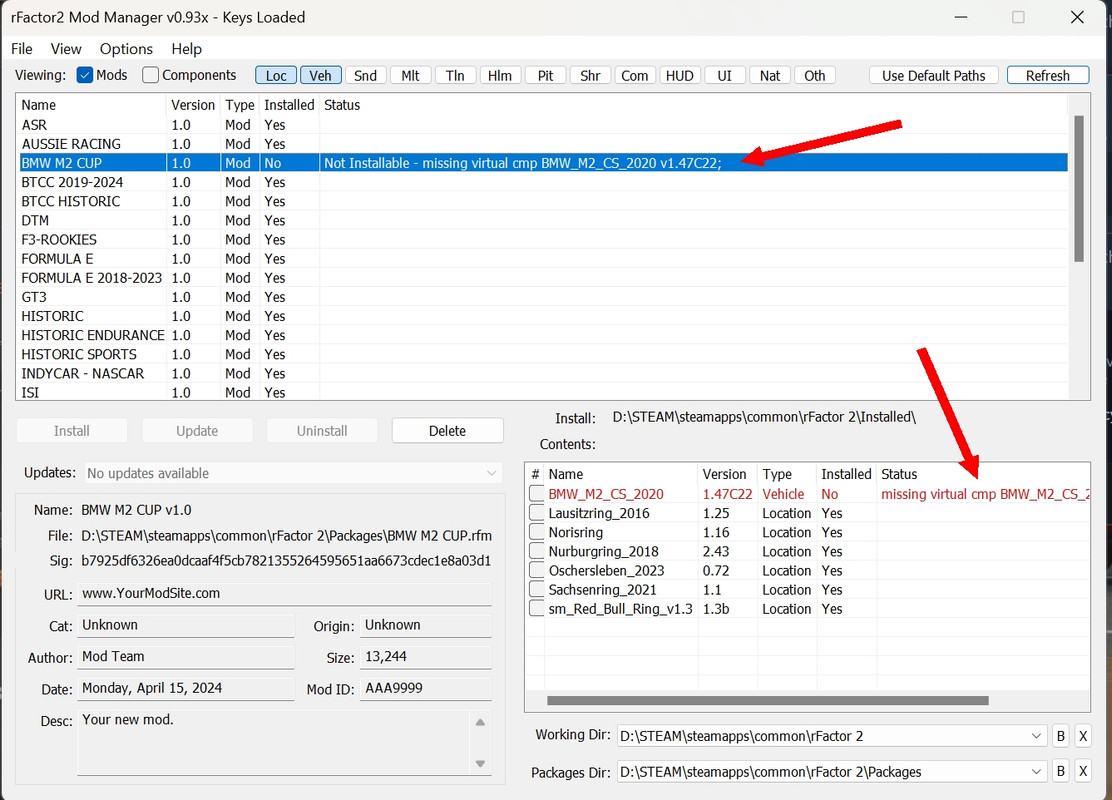This screenshot has width=1112, height=800.
Task: Click the URL field www.YourModSite.com
Action: 284,594
